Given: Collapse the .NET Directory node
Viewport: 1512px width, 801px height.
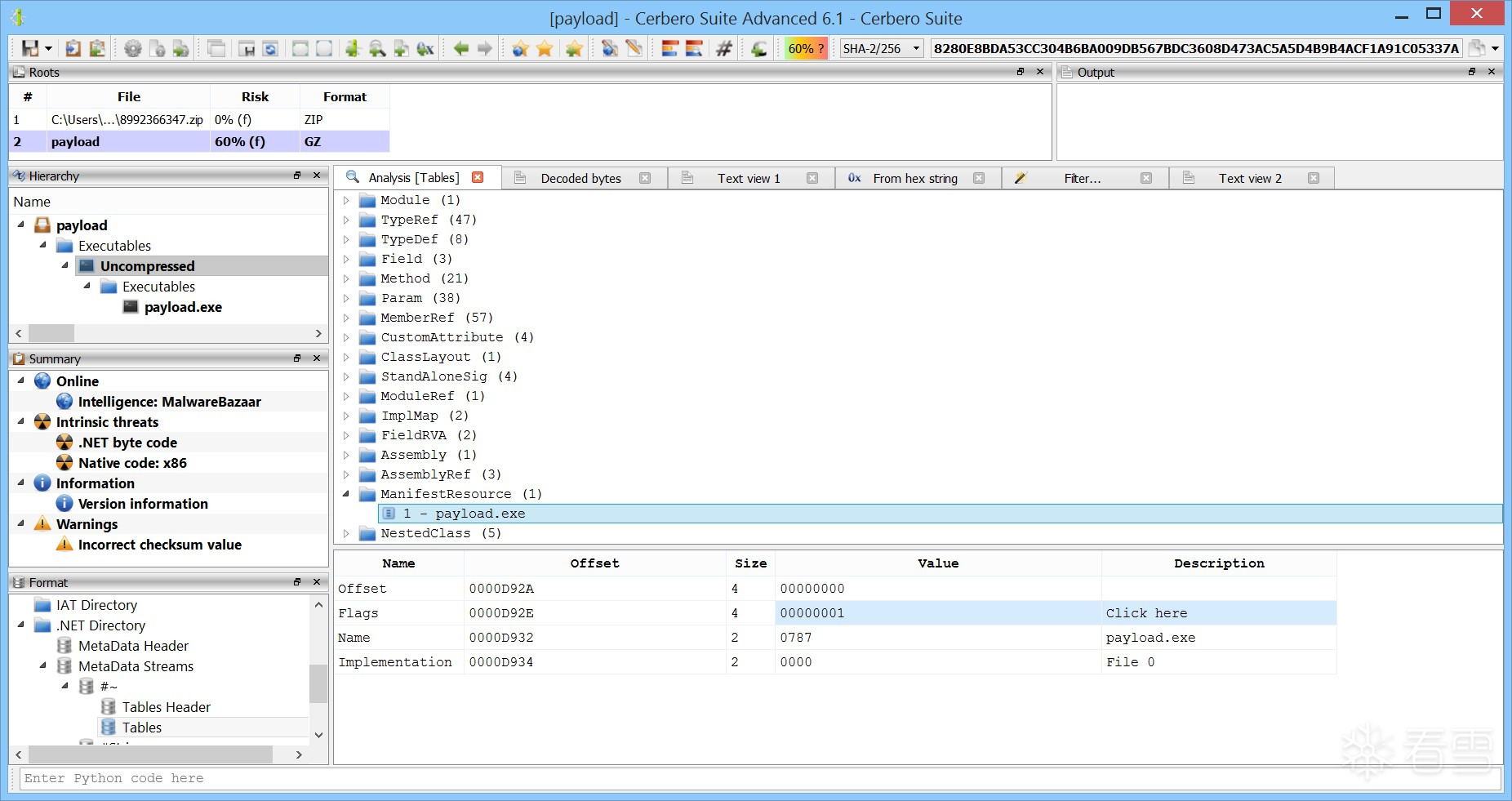Looking at the screenshot, I should [x=20, y=625].
